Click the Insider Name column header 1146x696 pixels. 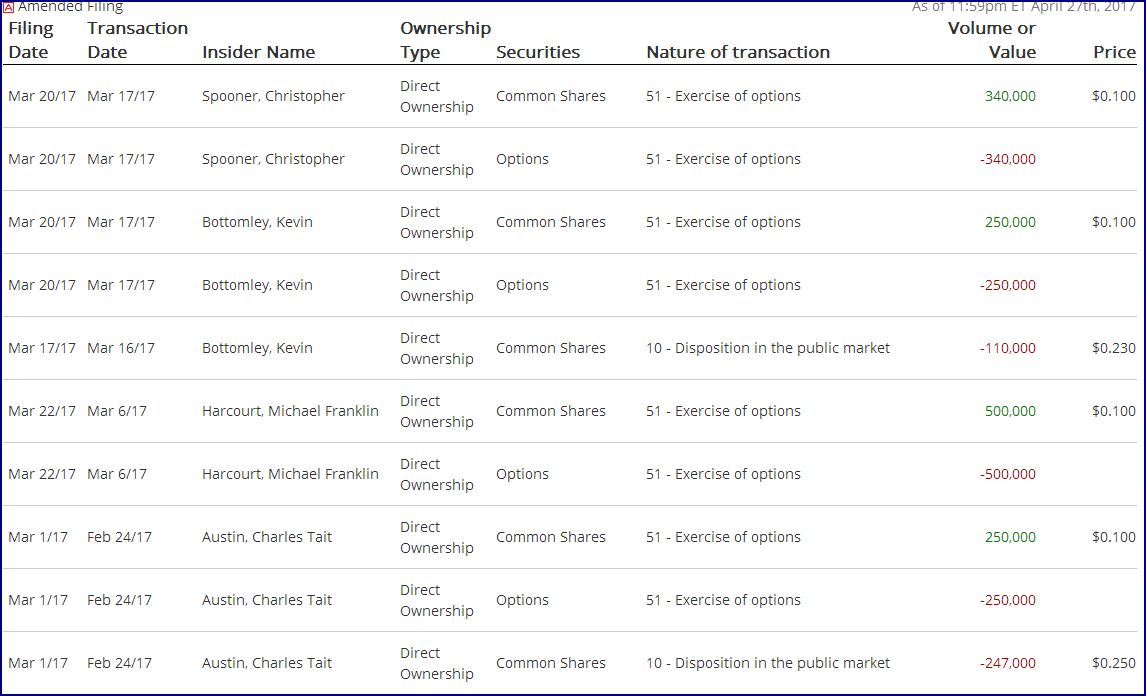[x=258, y=52]
